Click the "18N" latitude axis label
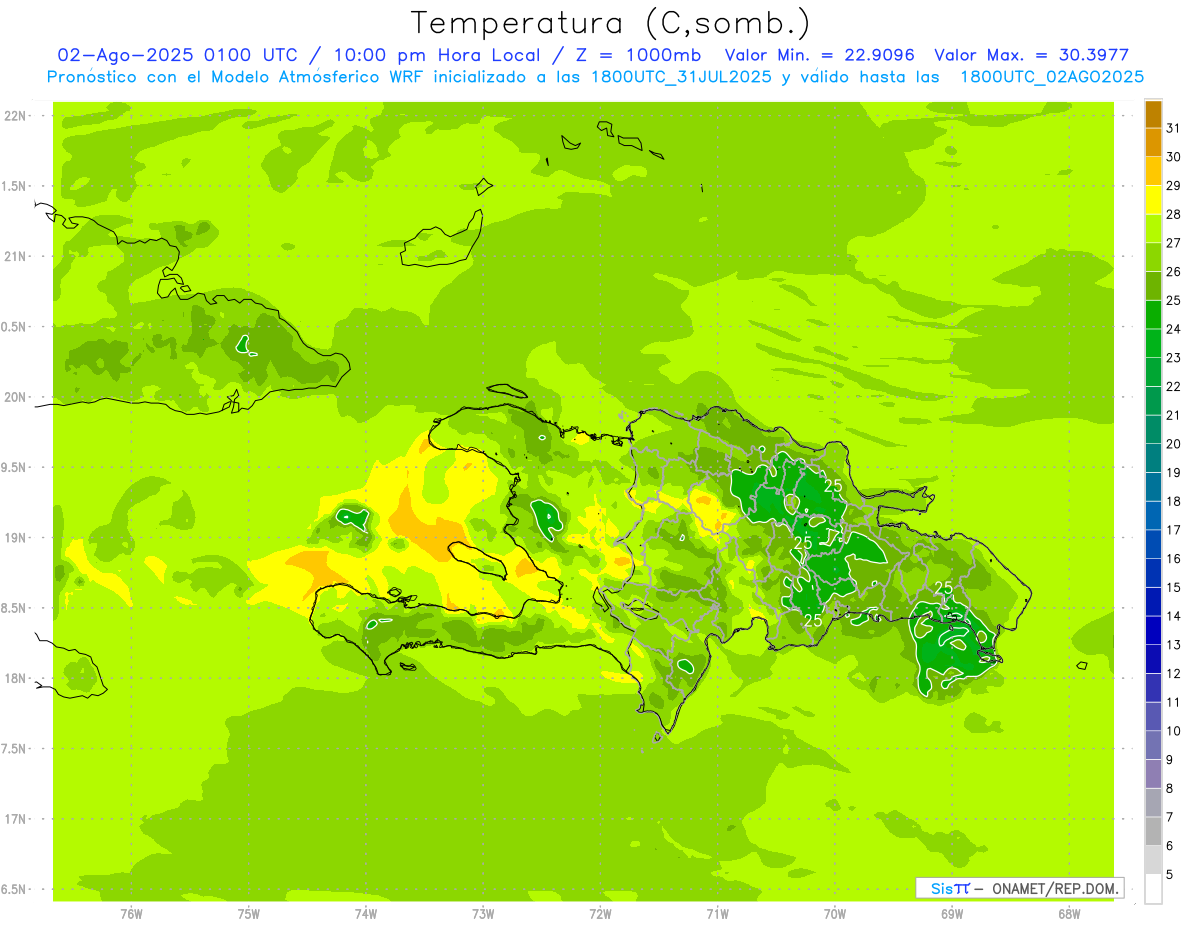This screenshot has height=927, width=1200. [16, 678]
